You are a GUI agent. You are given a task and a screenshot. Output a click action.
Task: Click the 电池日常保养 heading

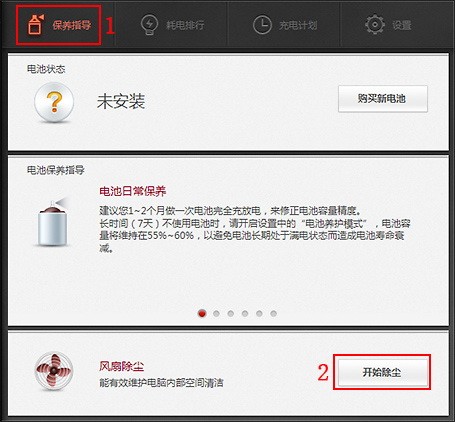click(133, 191)
